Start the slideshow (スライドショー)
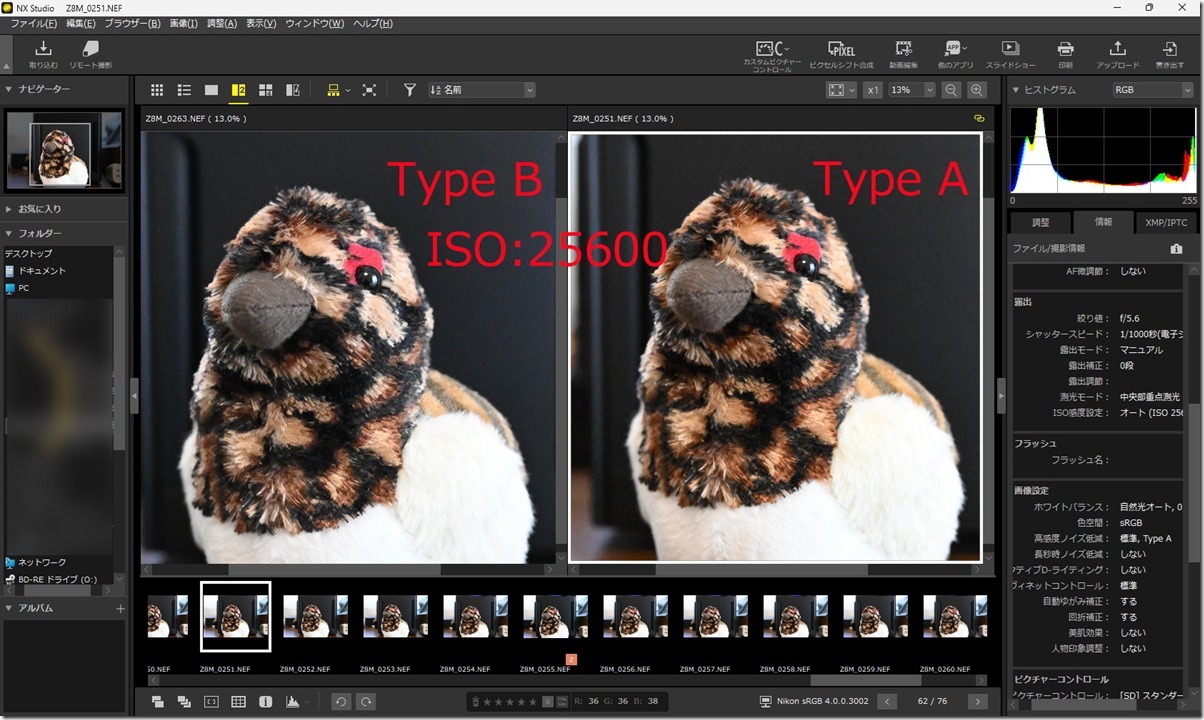The height and width of the screenshot is (720, 1204). pos(1010,54)
